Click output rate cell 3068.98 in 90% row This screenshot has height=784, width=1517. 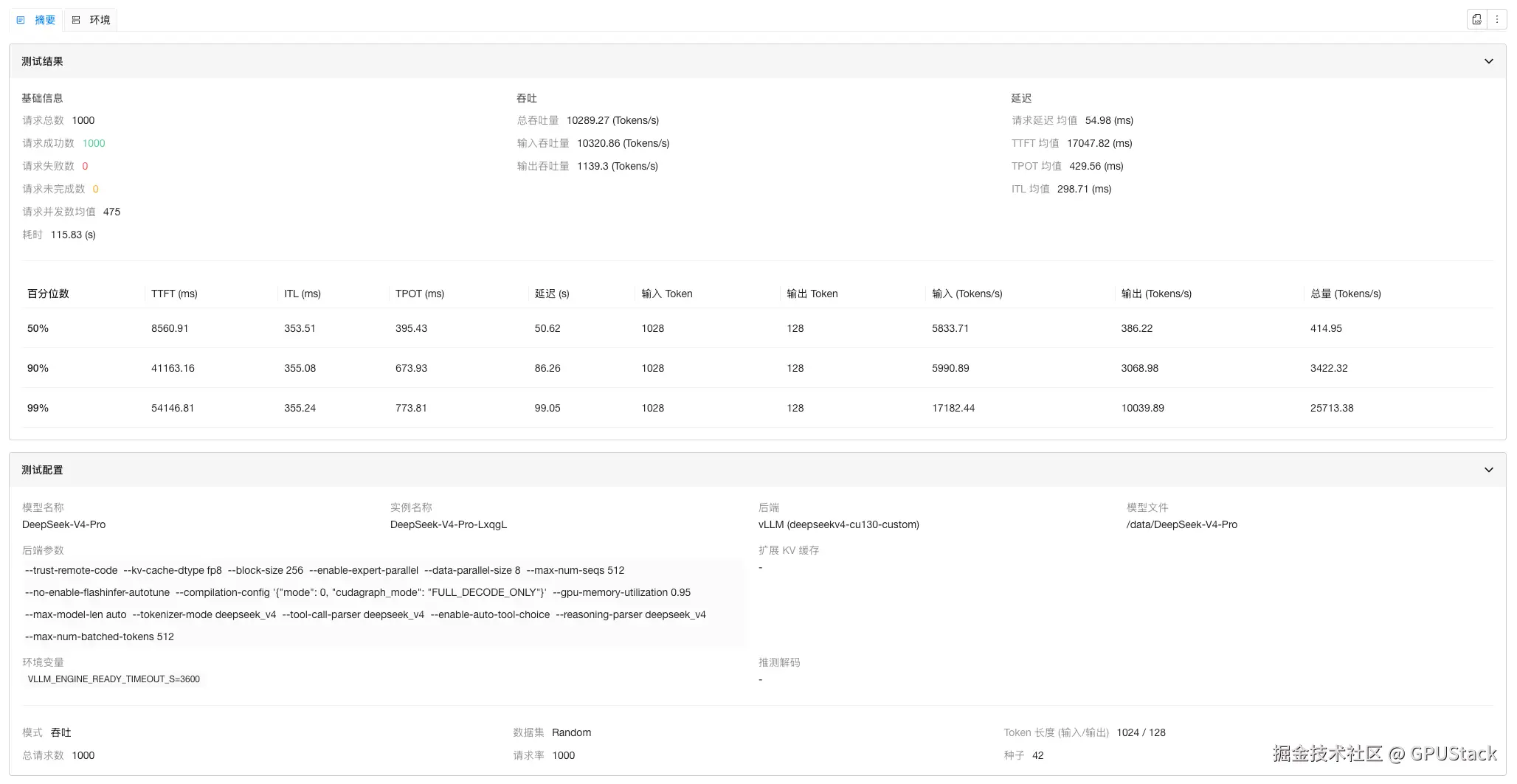click(x=1140, y=368)
